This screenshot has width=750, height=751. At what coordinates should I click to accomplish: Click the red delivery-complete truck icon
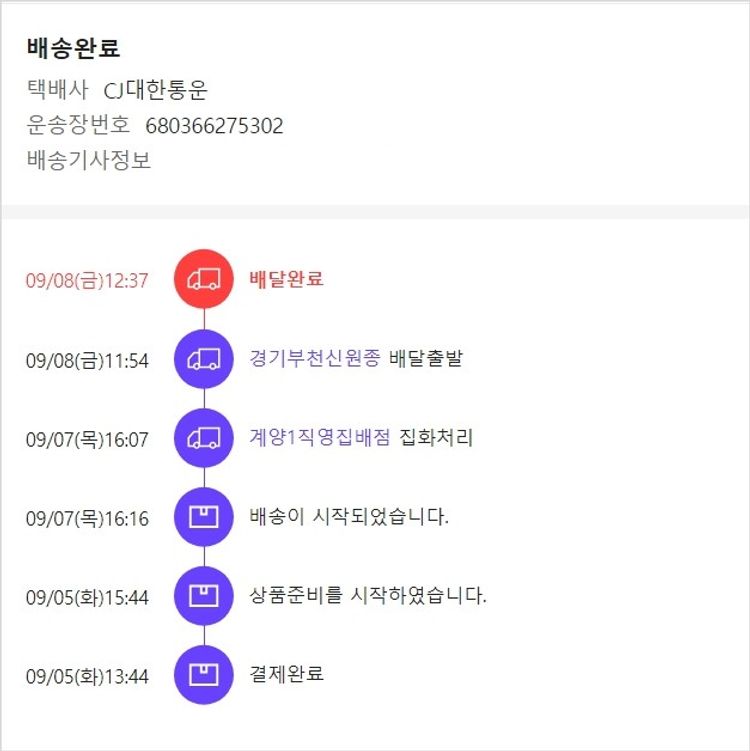(x=204, y=279)
